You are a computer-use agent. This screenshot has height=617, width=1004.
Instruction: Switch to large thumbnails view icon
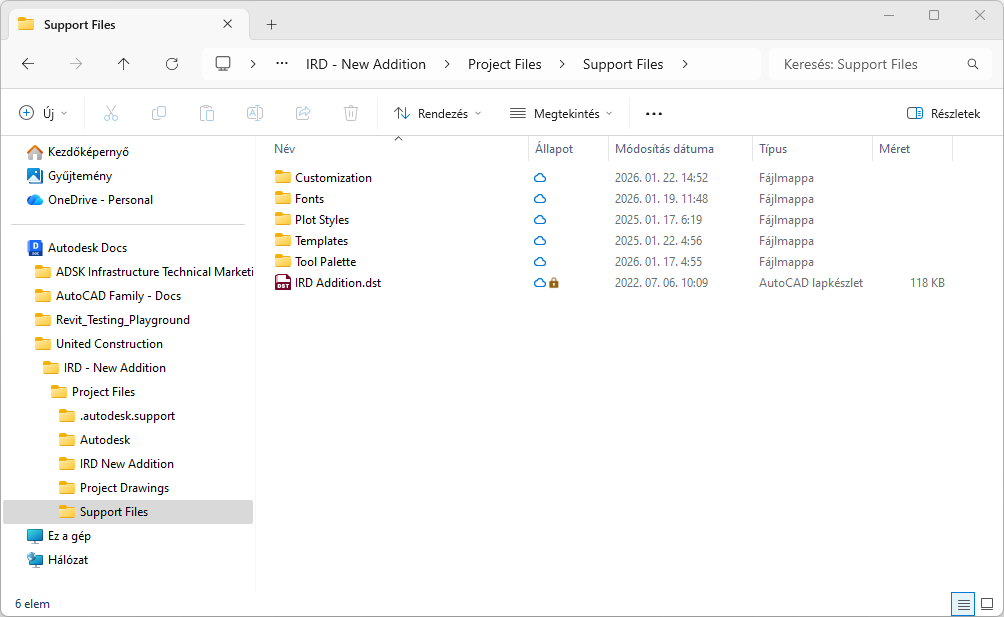coord(987,604)
